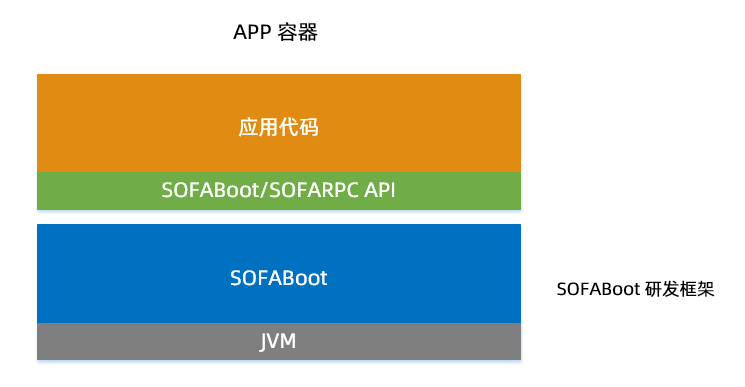Click SOFABoot text in the green bar
The height and width of the screenshot is (387, 745).
click(210, 190)
